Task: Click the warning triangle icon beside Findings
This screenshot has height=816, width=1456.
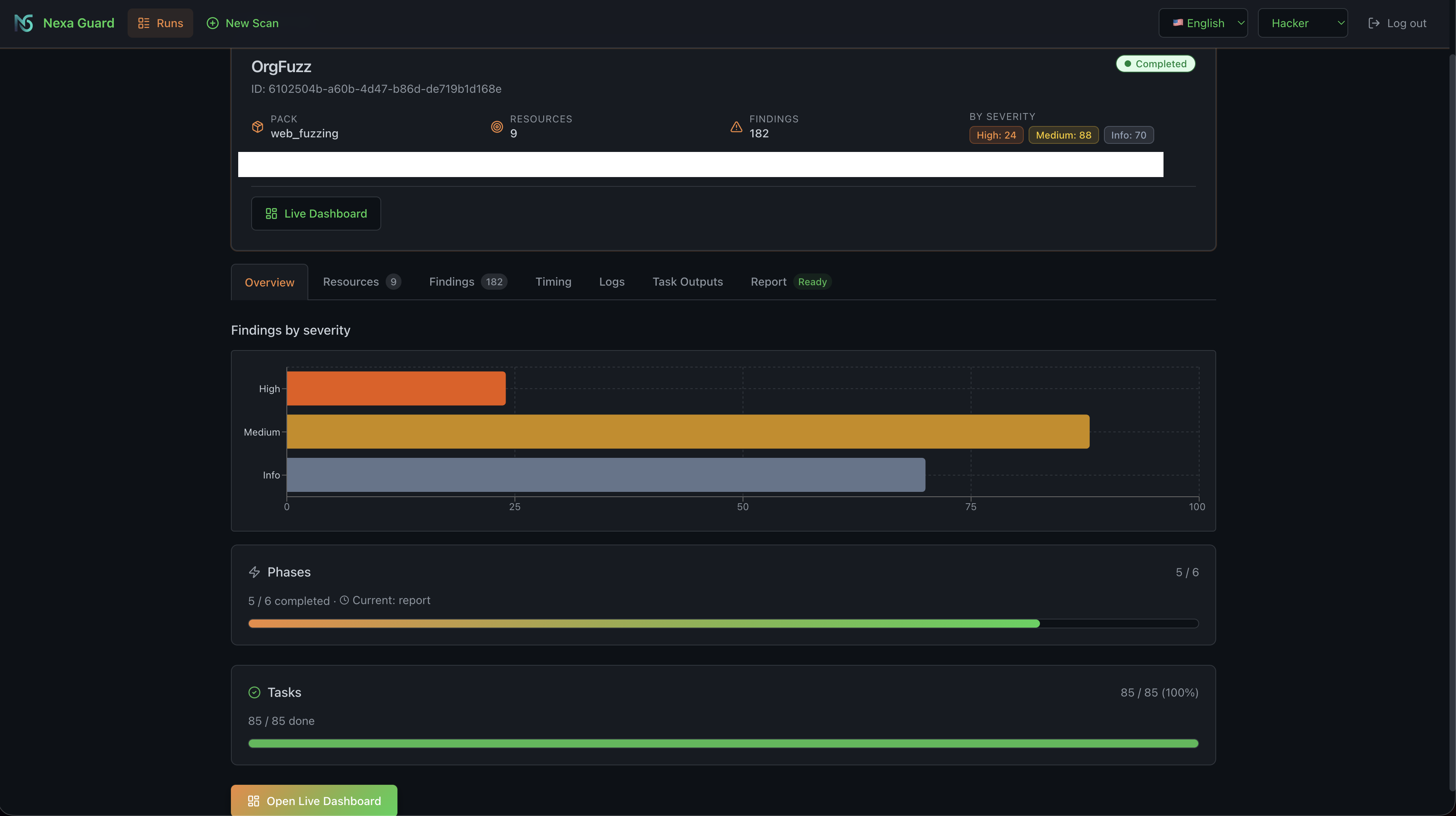Action: point(736,127)
